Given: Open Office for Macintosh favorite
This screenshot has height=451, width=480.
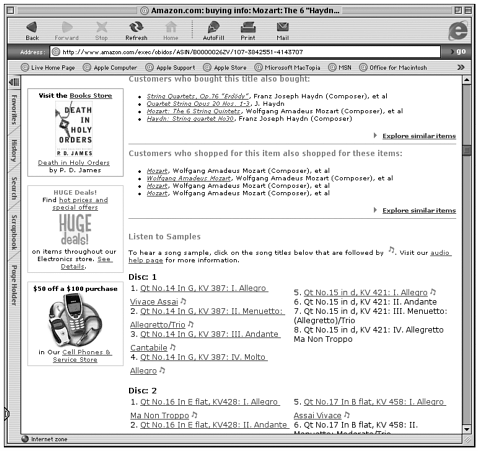Looking at the screenshot, I should coord(393,68).
